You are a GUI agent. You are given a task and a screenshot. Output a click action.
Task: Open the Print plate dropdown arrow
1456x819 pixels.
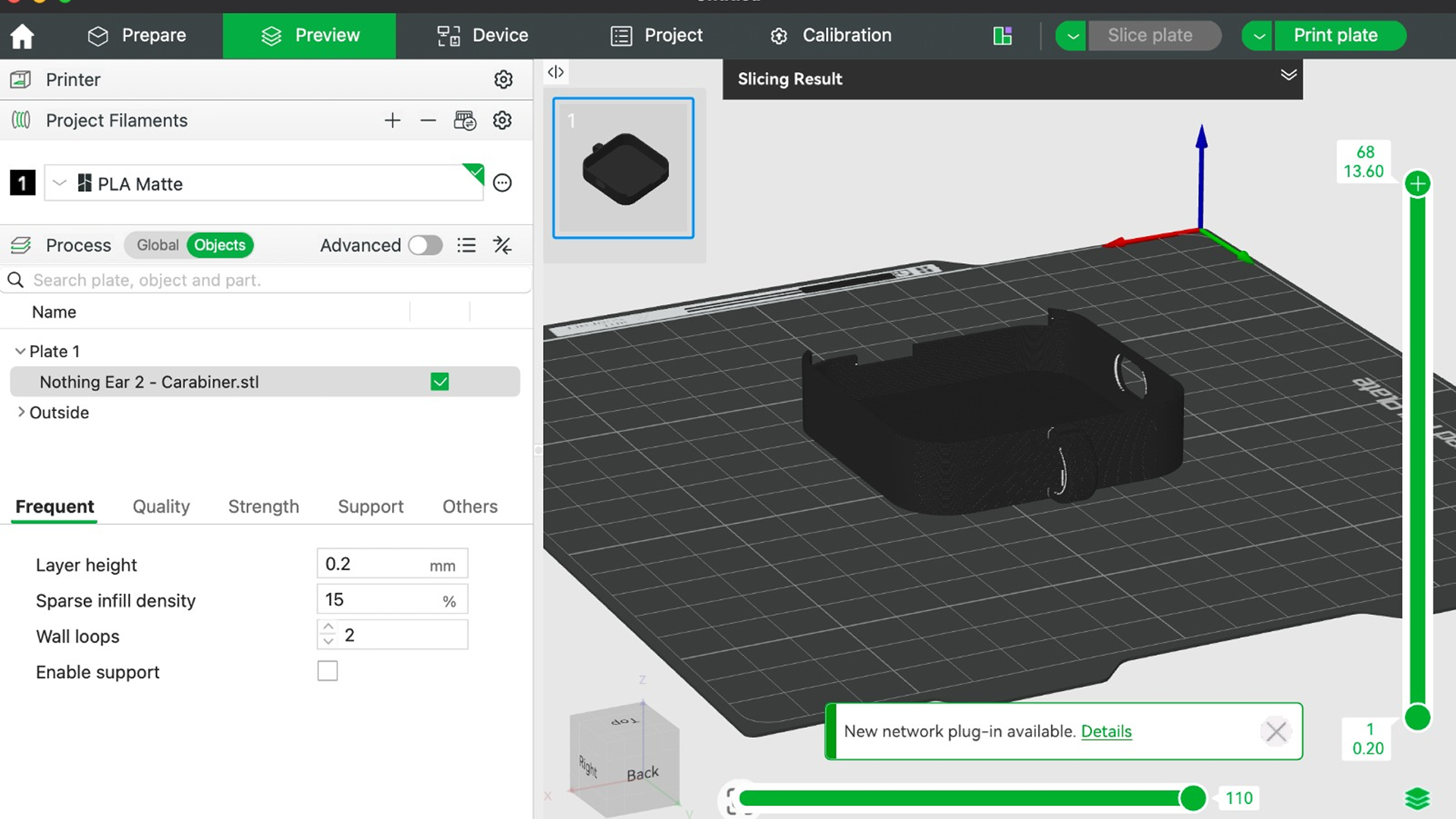point(1258,36)
